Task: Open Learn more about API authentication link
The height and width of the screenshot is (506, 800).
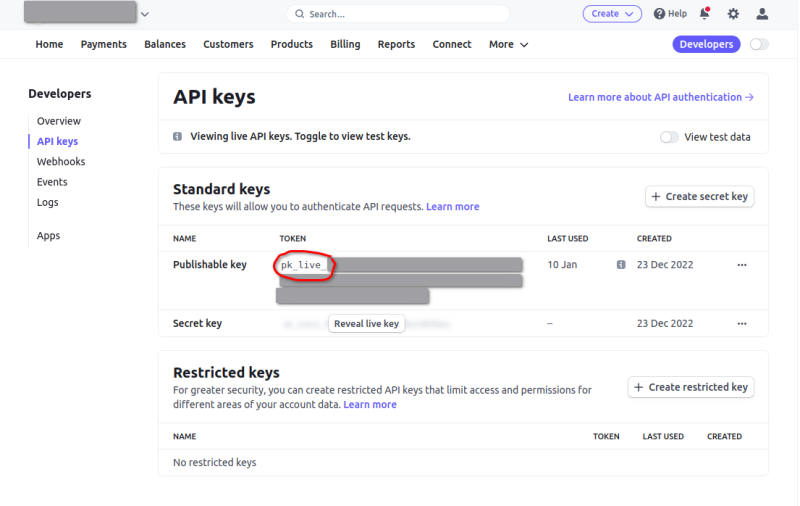Action: (x=660, y=97)
